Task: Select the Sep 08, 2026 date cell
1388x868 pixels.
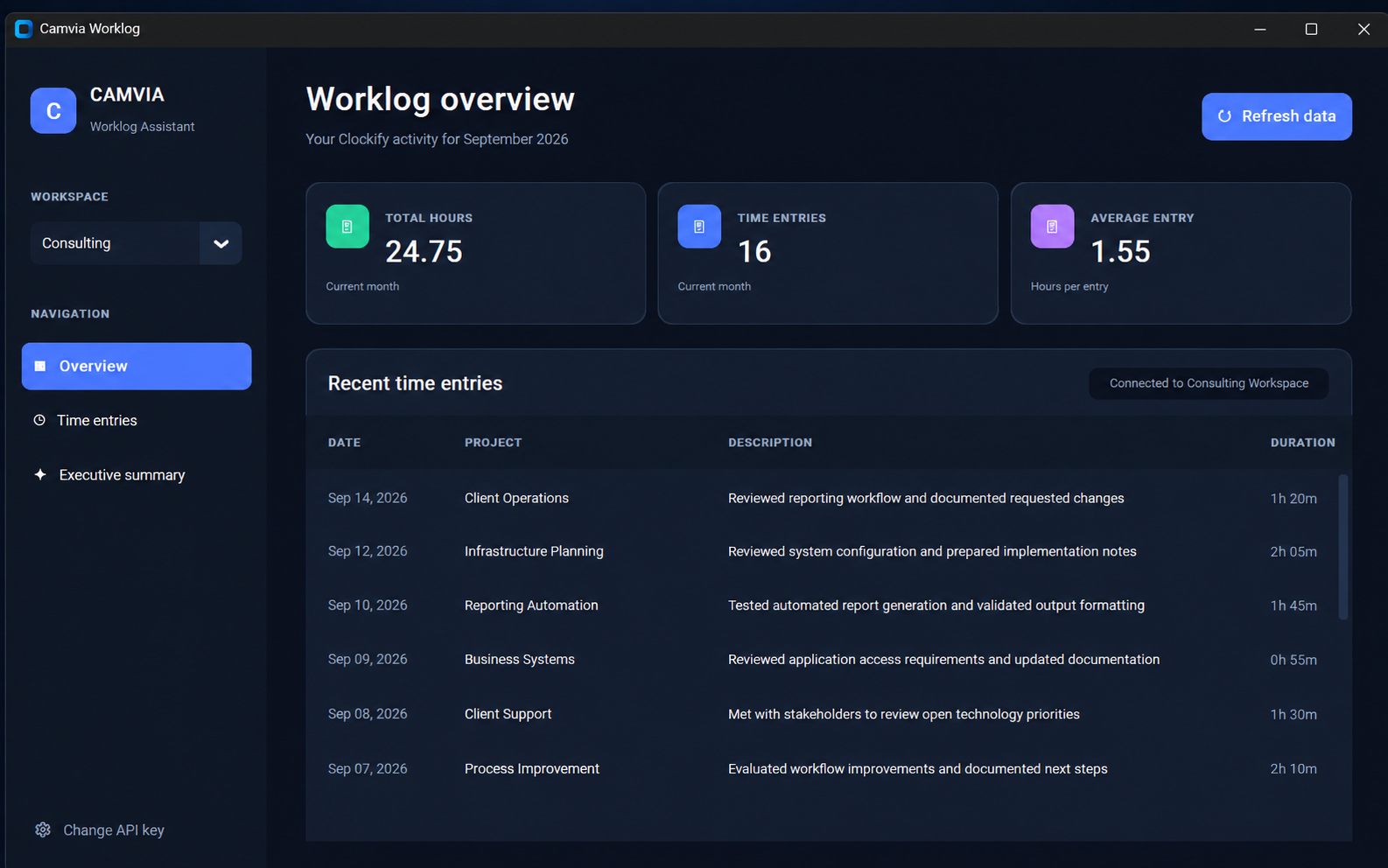Action: (368, 714)
